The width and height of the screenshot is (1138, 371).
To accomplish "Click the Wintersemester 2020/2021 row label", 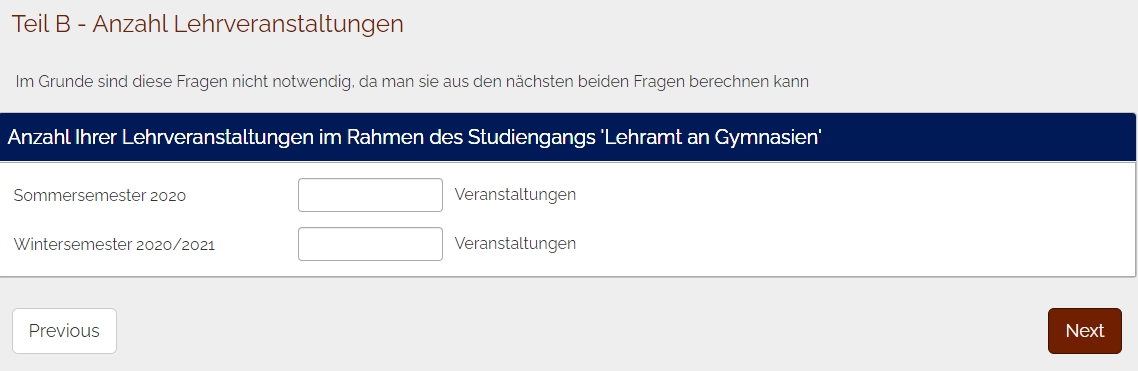I will coord(114,245).
